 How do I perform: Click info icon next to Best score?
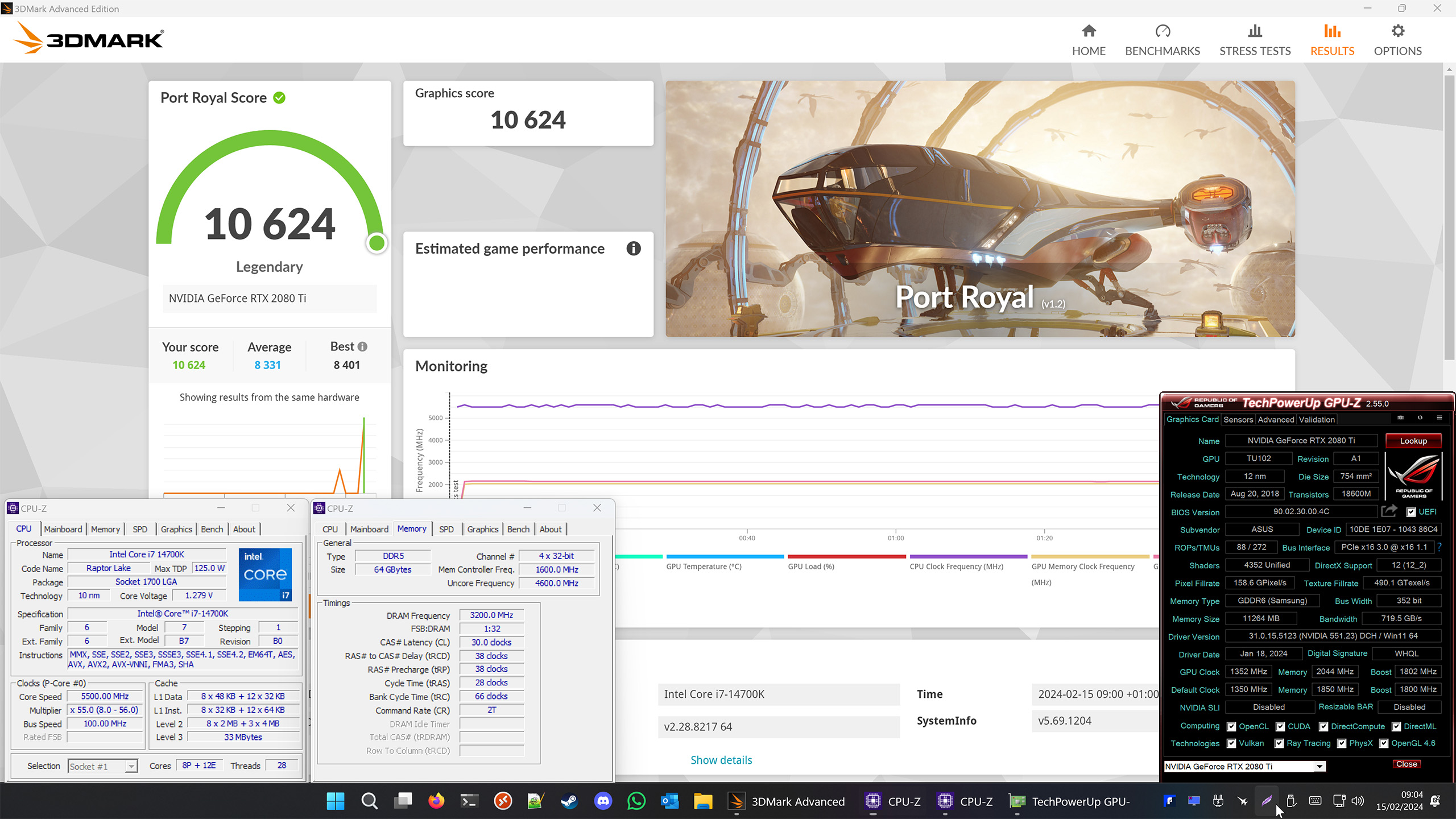[x=362, y=346]
